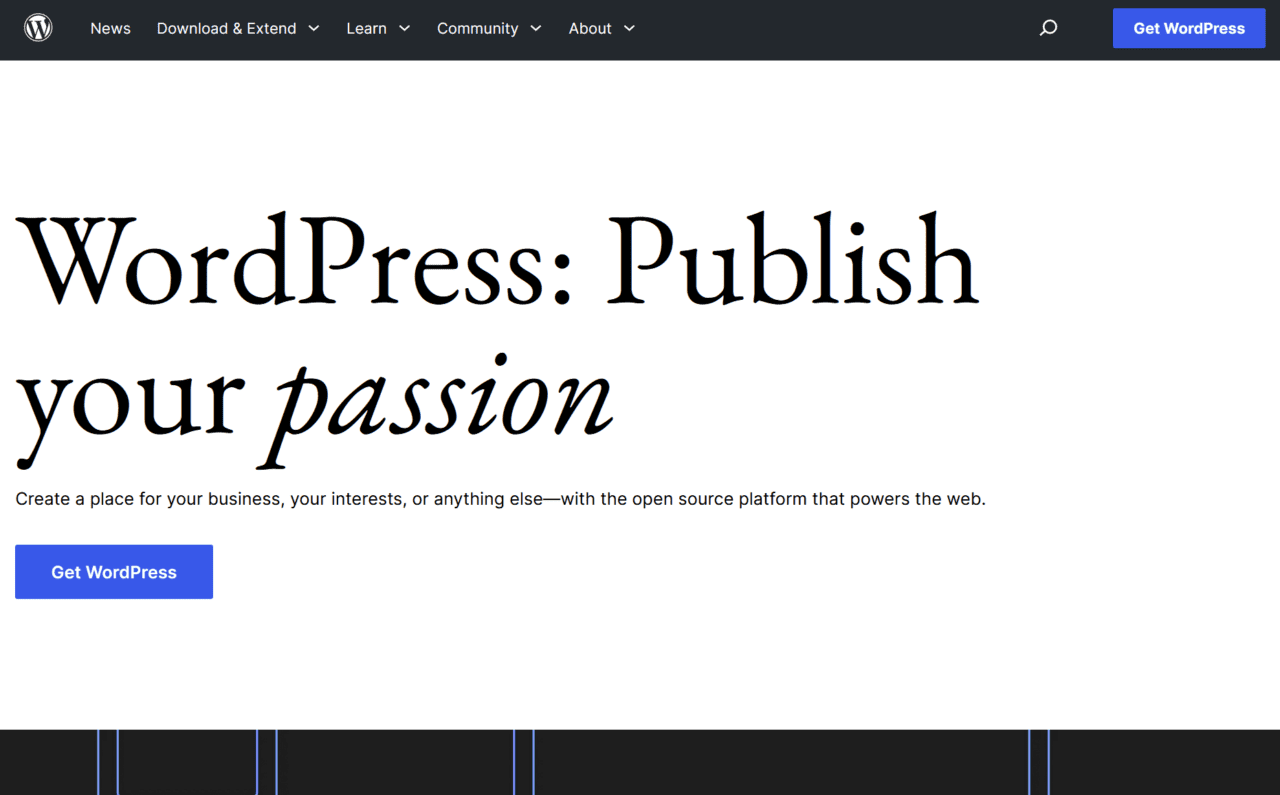Image resolution: width=1280 pixels, height=795 pixels.
Task: Open the News menu item
Action: point(110,28)
